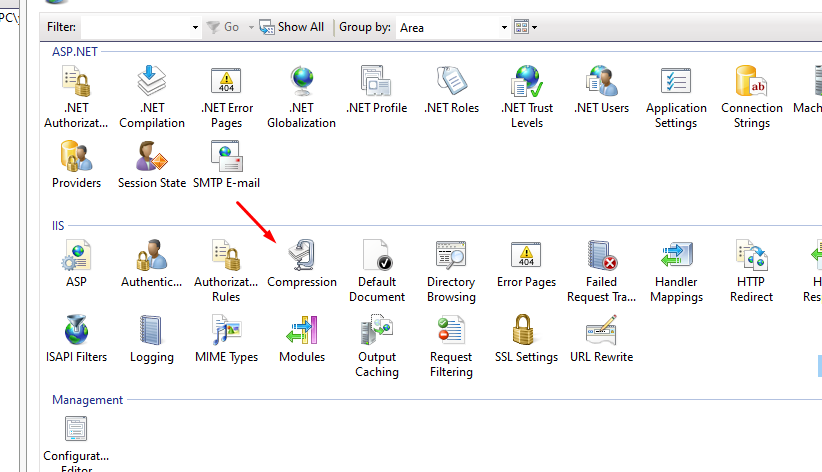The height and width of the screenshot is (472, 822).
Task: Expand the Filter dropdown arrow
Action: coord(195,28)
